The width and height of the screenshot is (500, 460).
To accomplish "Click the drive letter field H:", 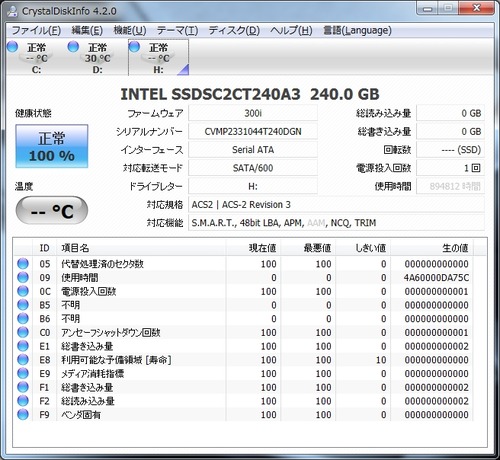I will (x=253, y=186).
